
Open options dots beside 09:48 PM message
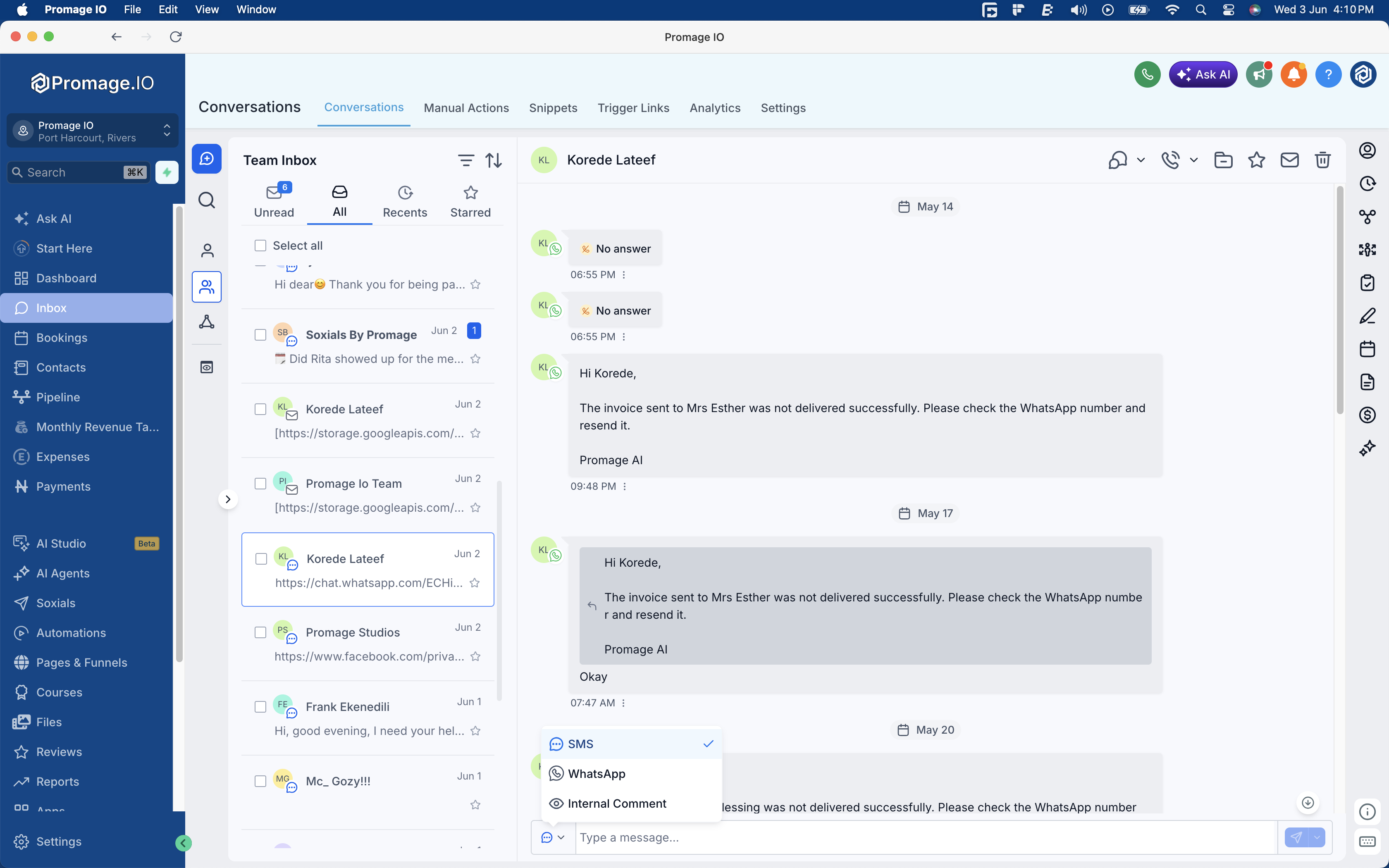625,486
